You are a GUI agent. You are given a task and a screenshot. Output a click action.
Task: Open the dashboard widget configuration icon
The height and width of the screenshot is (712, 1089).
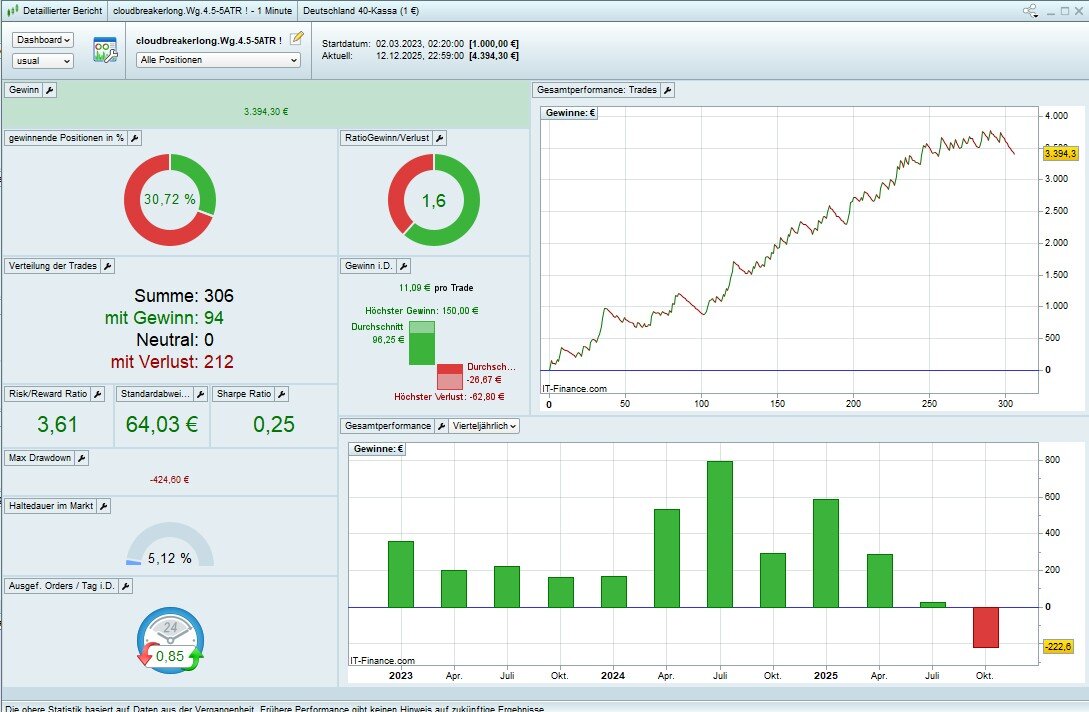coord(105,49)
